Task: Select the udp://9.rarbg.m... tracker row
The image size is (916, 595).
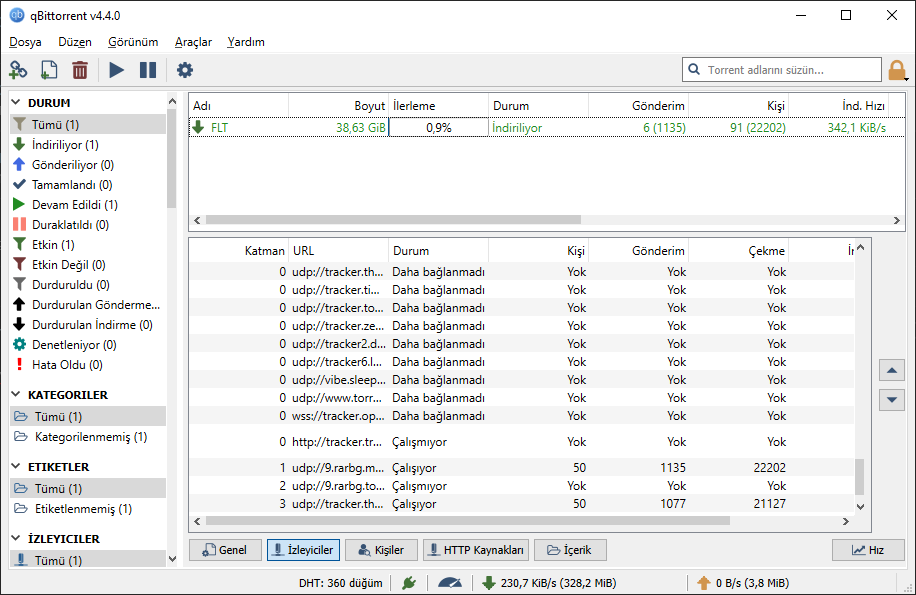Action: click(x=521, y=468)
